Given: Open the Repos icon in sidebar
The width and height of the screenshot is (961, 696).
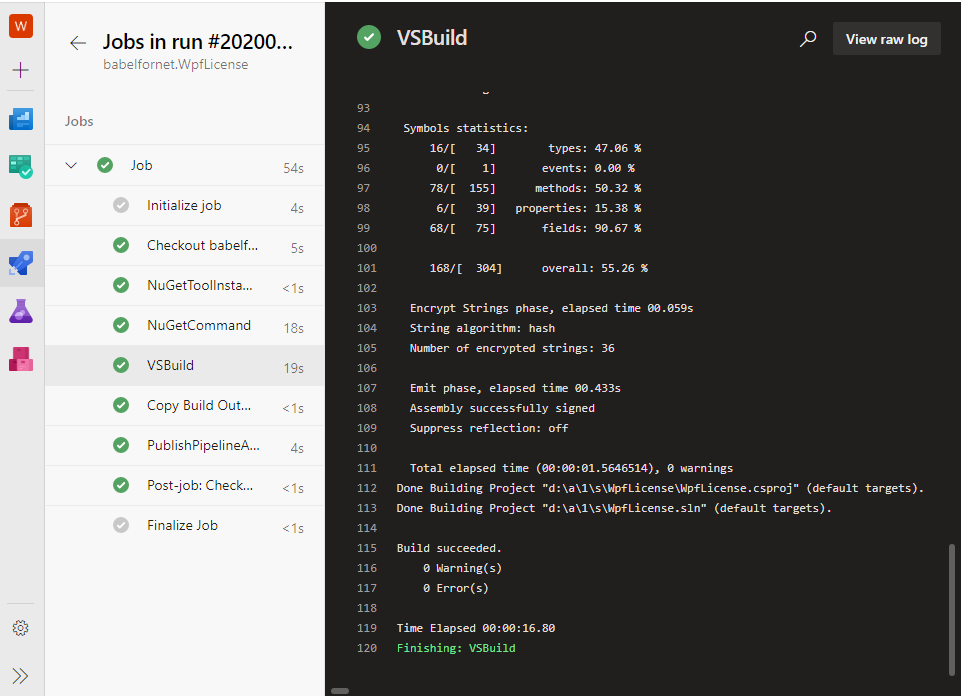Looking at the screenshot, I should (21, 215).
